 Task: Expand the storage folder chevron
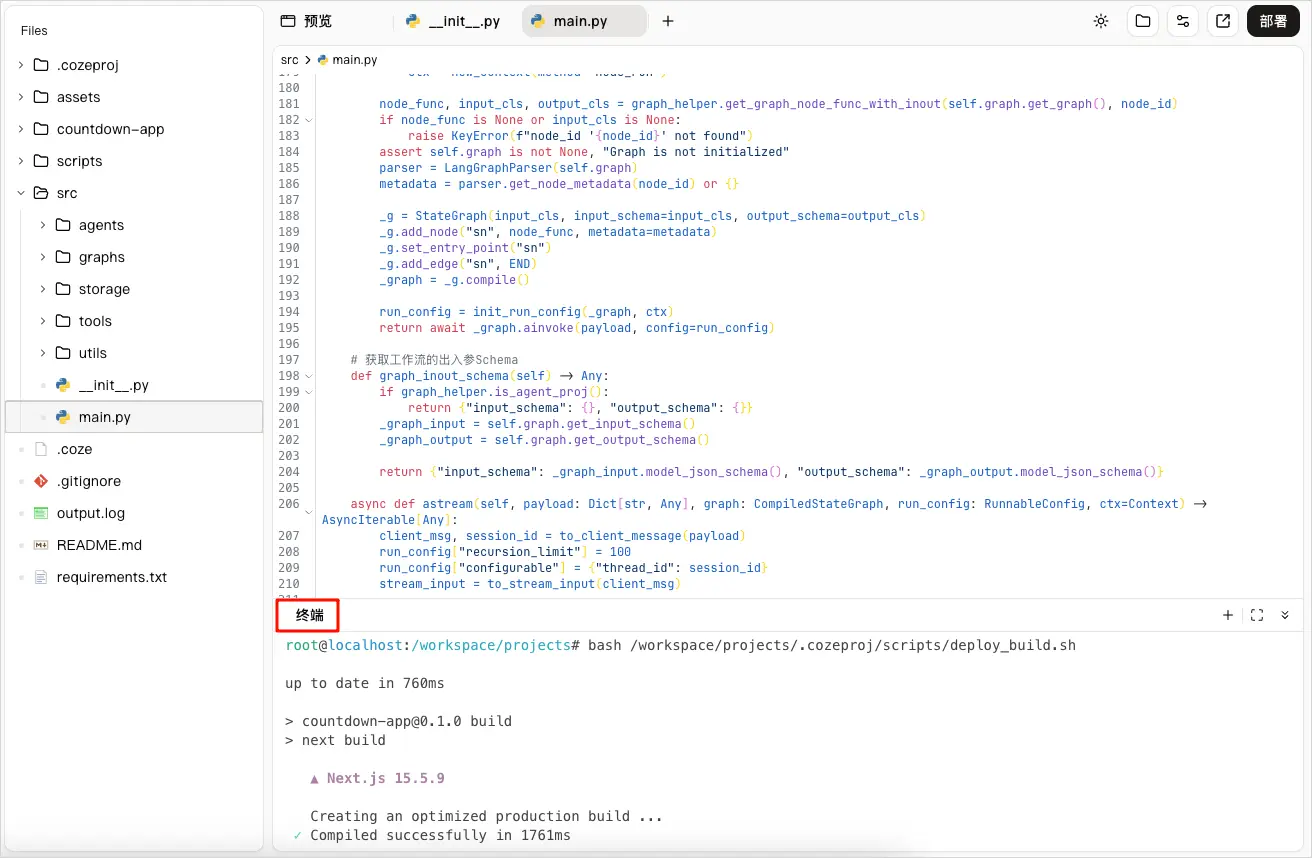point(43,289)
